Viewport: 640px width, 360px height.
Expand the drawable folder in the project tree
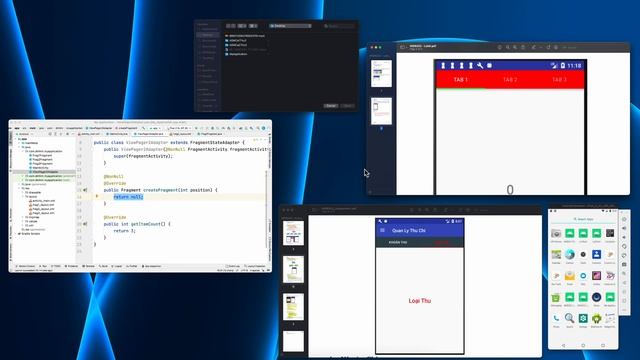pyautogui.click(x=23, y=192)
